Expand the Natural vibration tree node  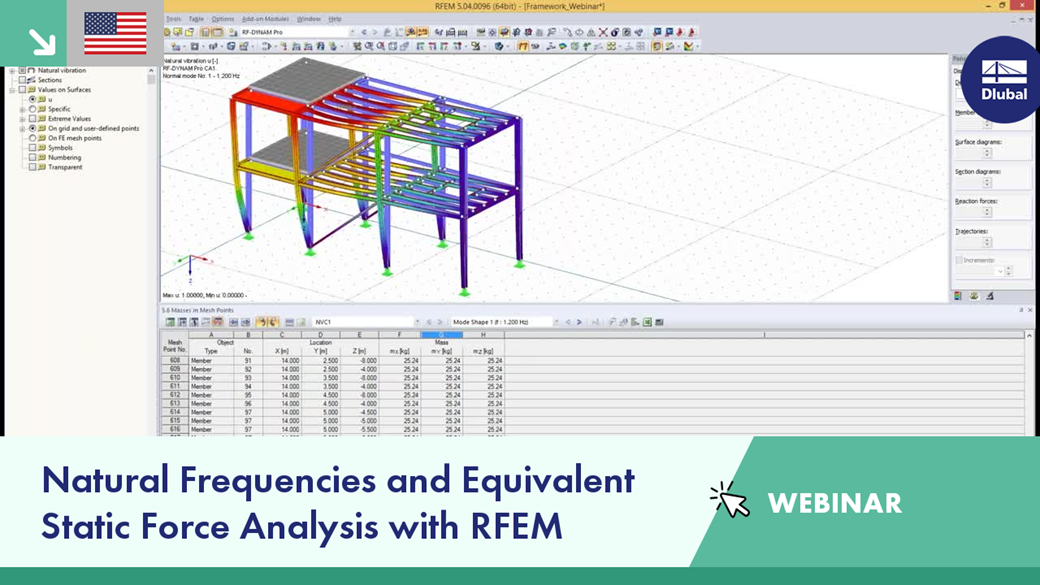point(12,70)
